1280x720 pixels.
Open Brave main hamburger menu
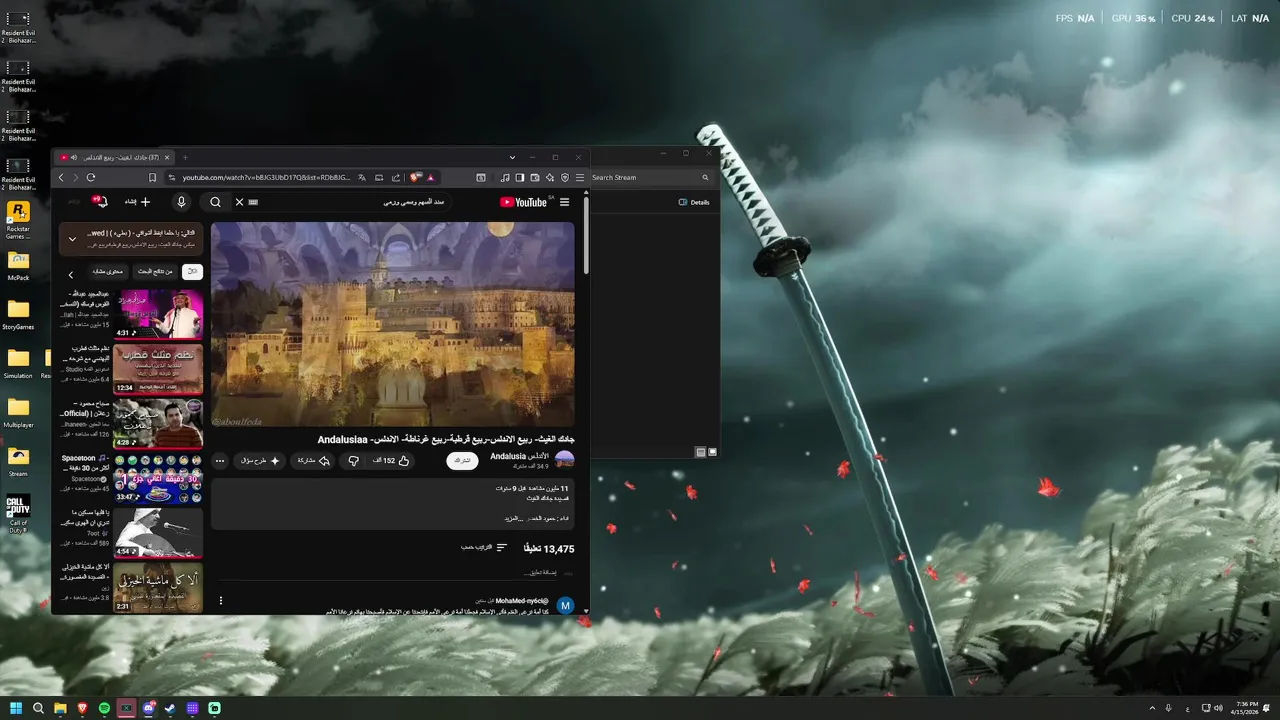(x=580, y=177)
